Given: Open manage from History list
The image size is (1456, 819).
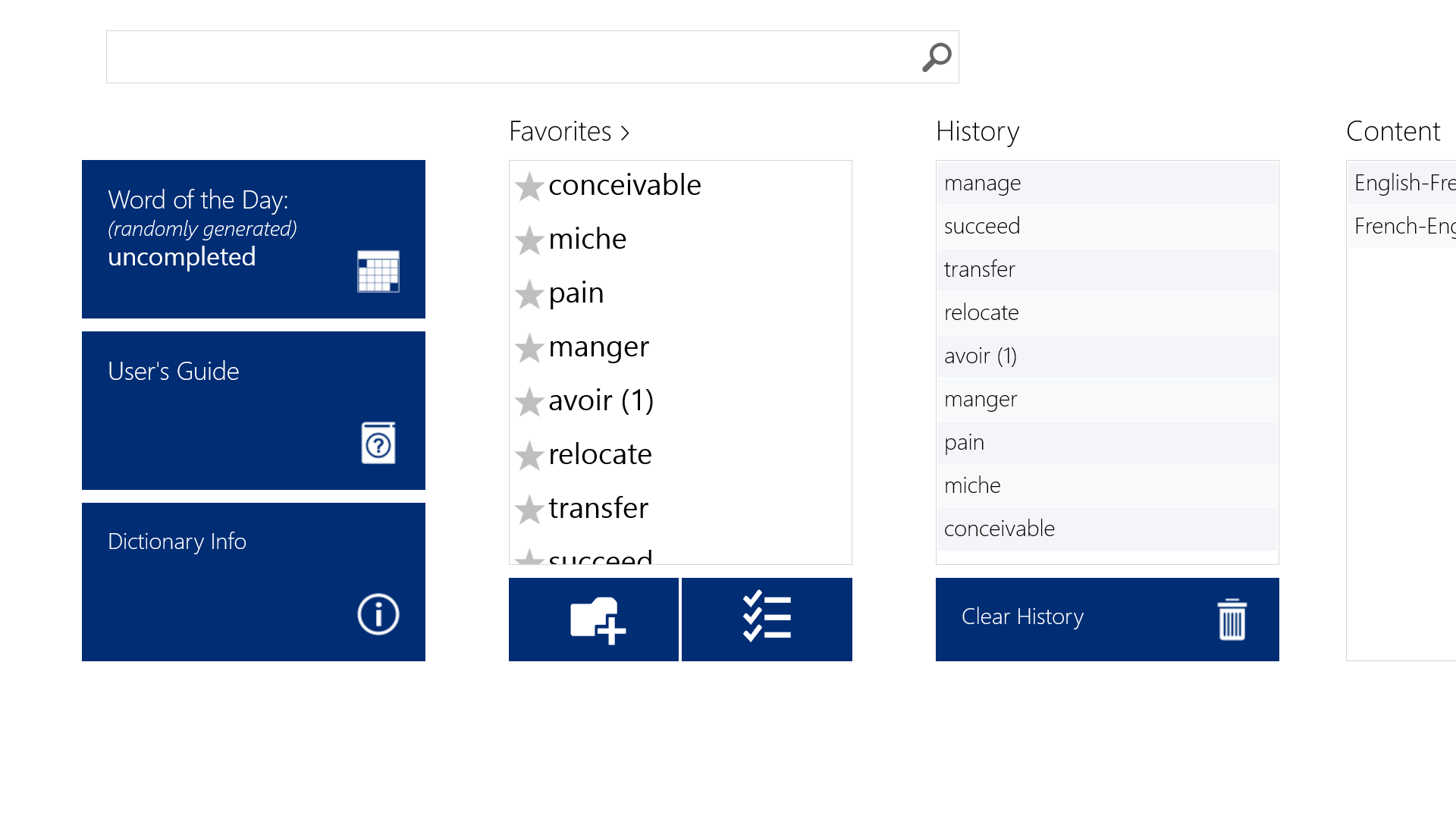Looking at the screenshot, I should point(983,183).
